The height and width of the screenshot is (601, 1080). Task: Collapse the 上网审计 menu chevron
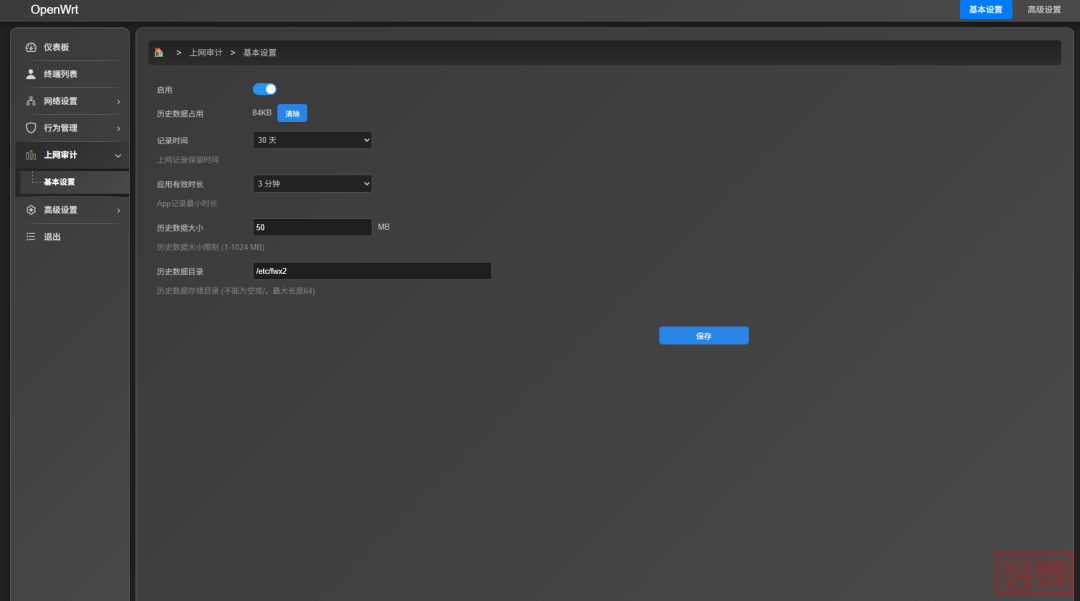click(x=118, y=155)
